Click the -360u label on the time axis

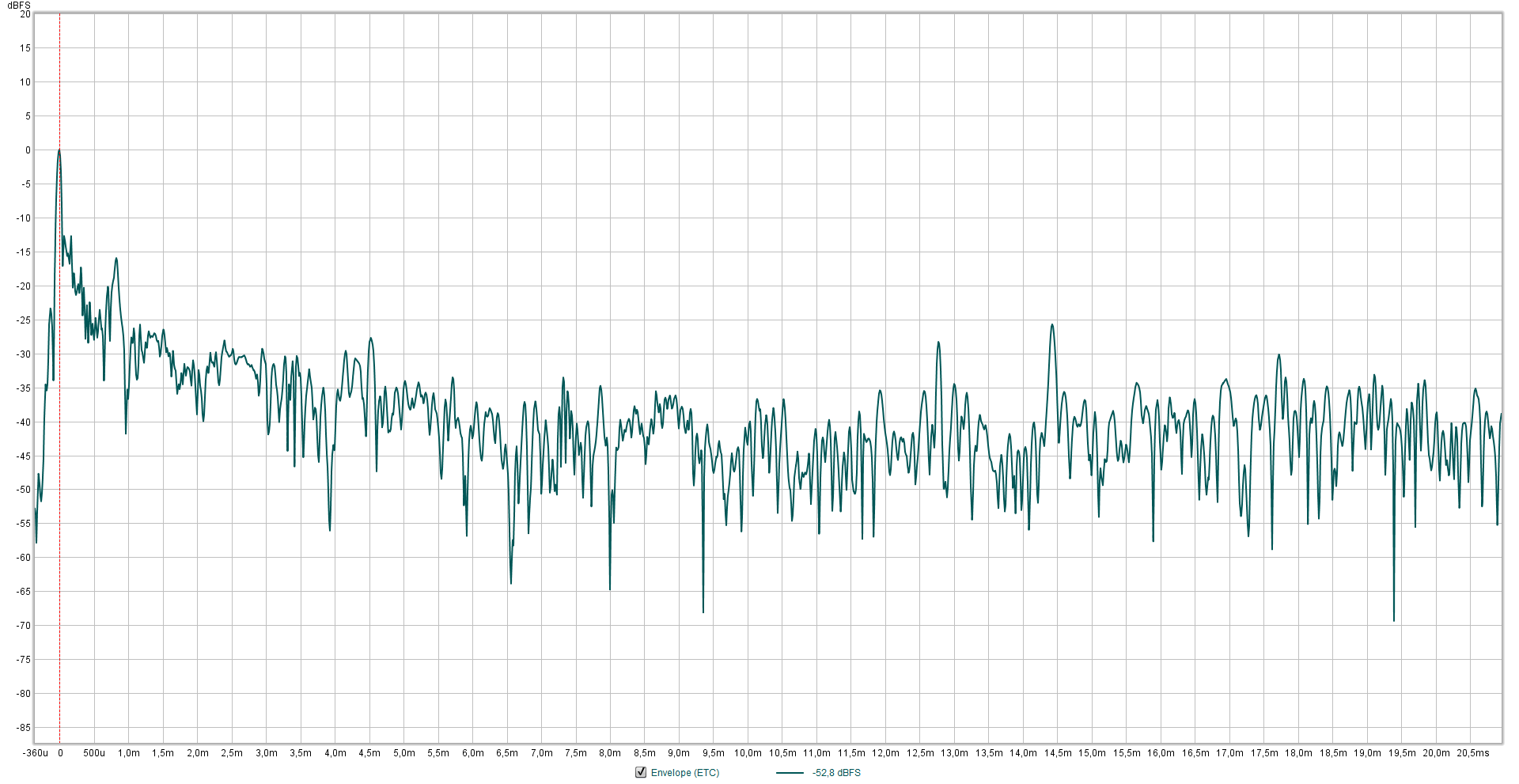tap(36, 753)
